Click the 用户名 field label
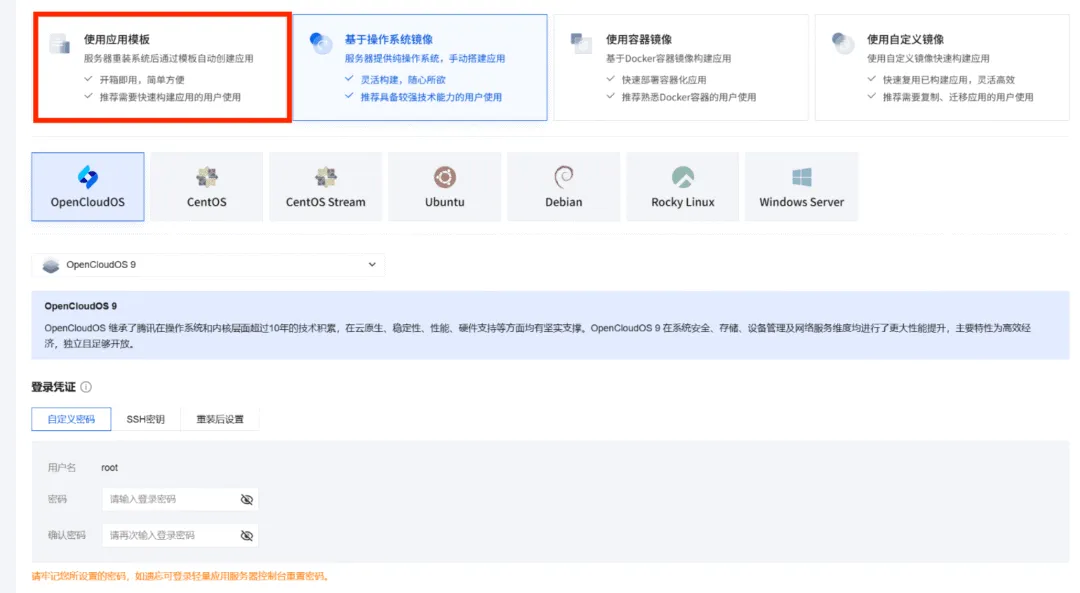This screenshot has width=1080, height=593. point(62,468)
